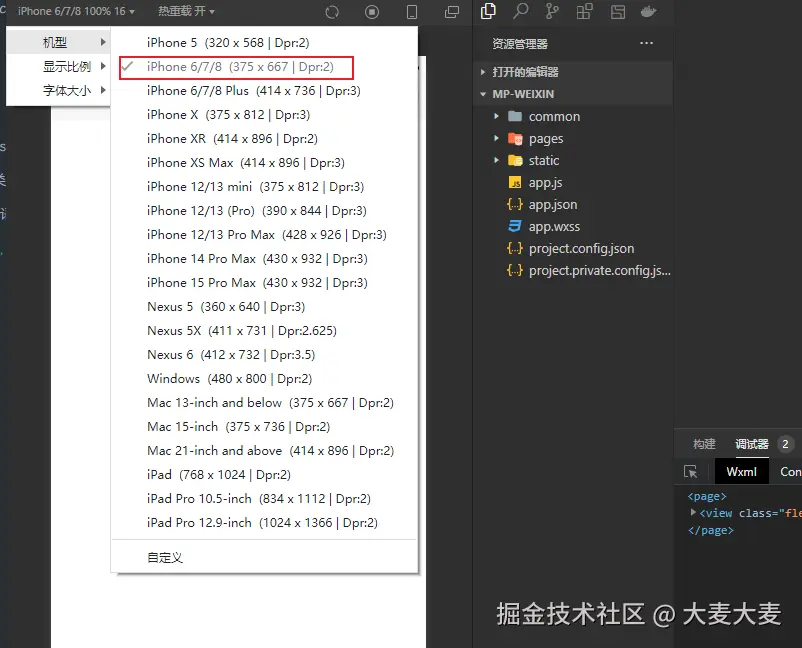Choose Mac 21-inch and above option
The height and width of the screenshot is (648, 802).
[264, 451]
